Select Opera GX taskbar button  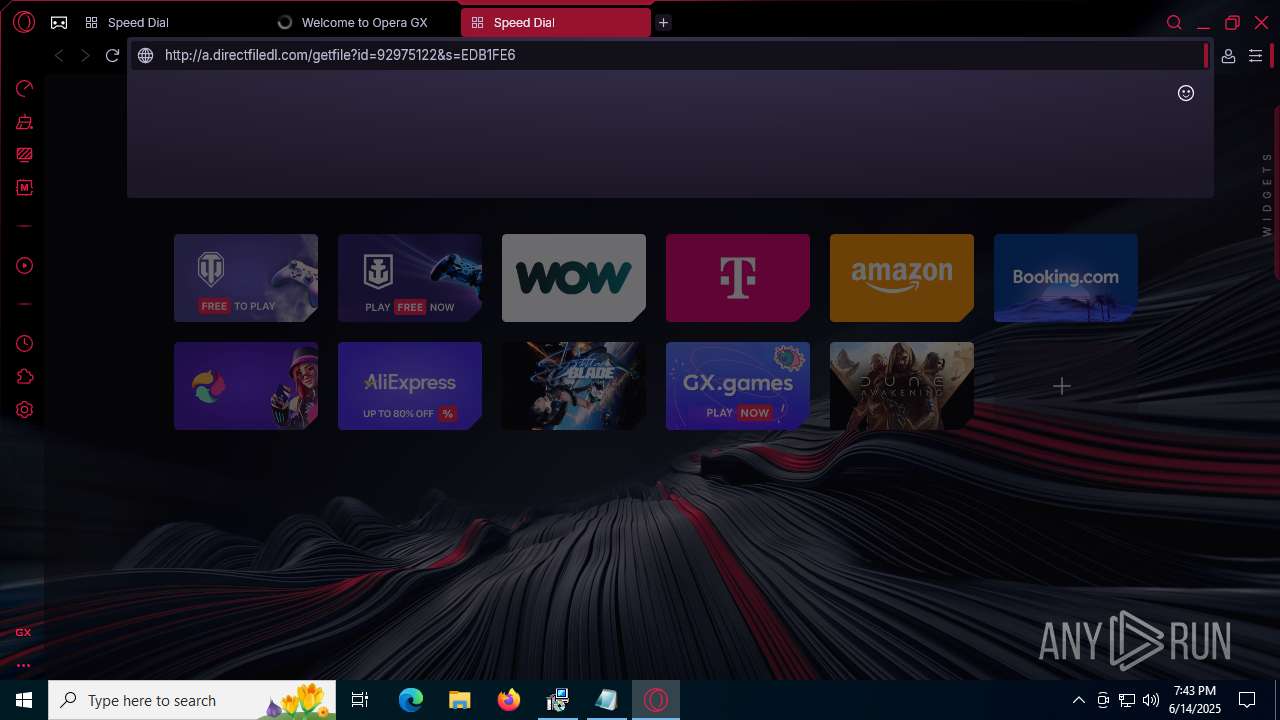656,700
